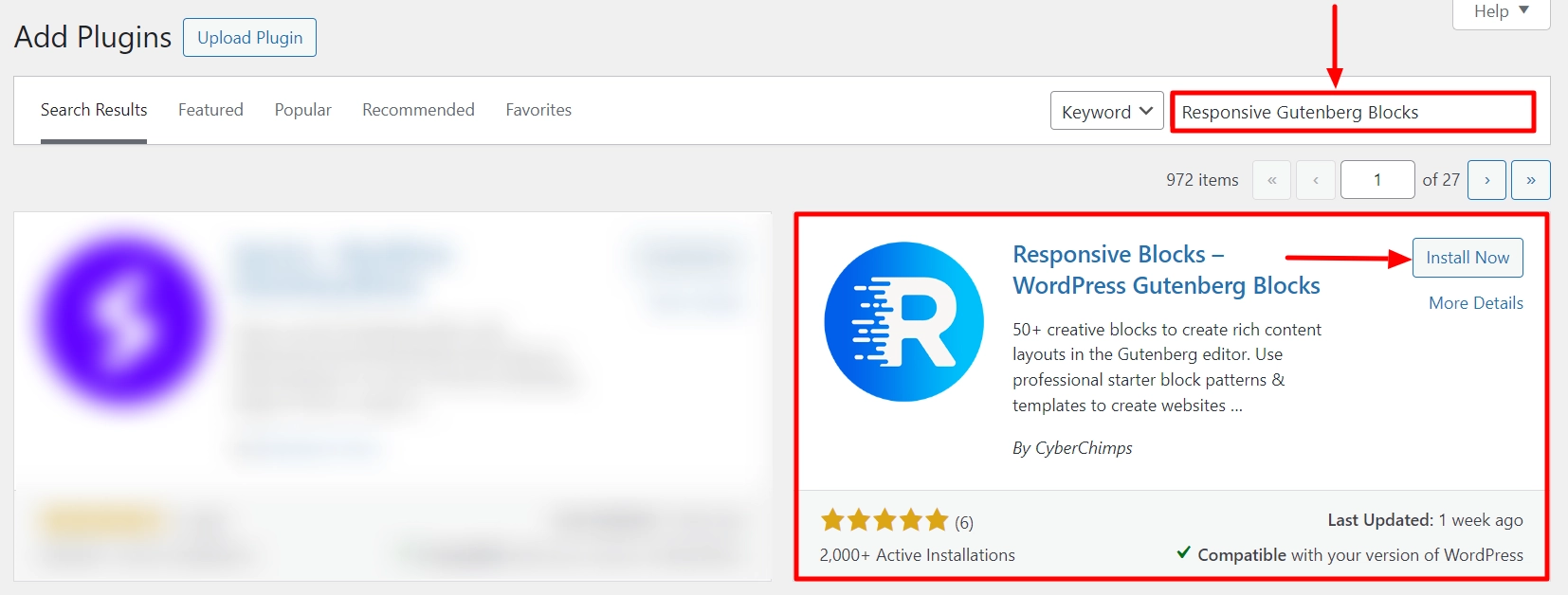This screenshot has width=1568, height=595.
Task: Go to the previous results page
Action: (x=1316, y=180)
